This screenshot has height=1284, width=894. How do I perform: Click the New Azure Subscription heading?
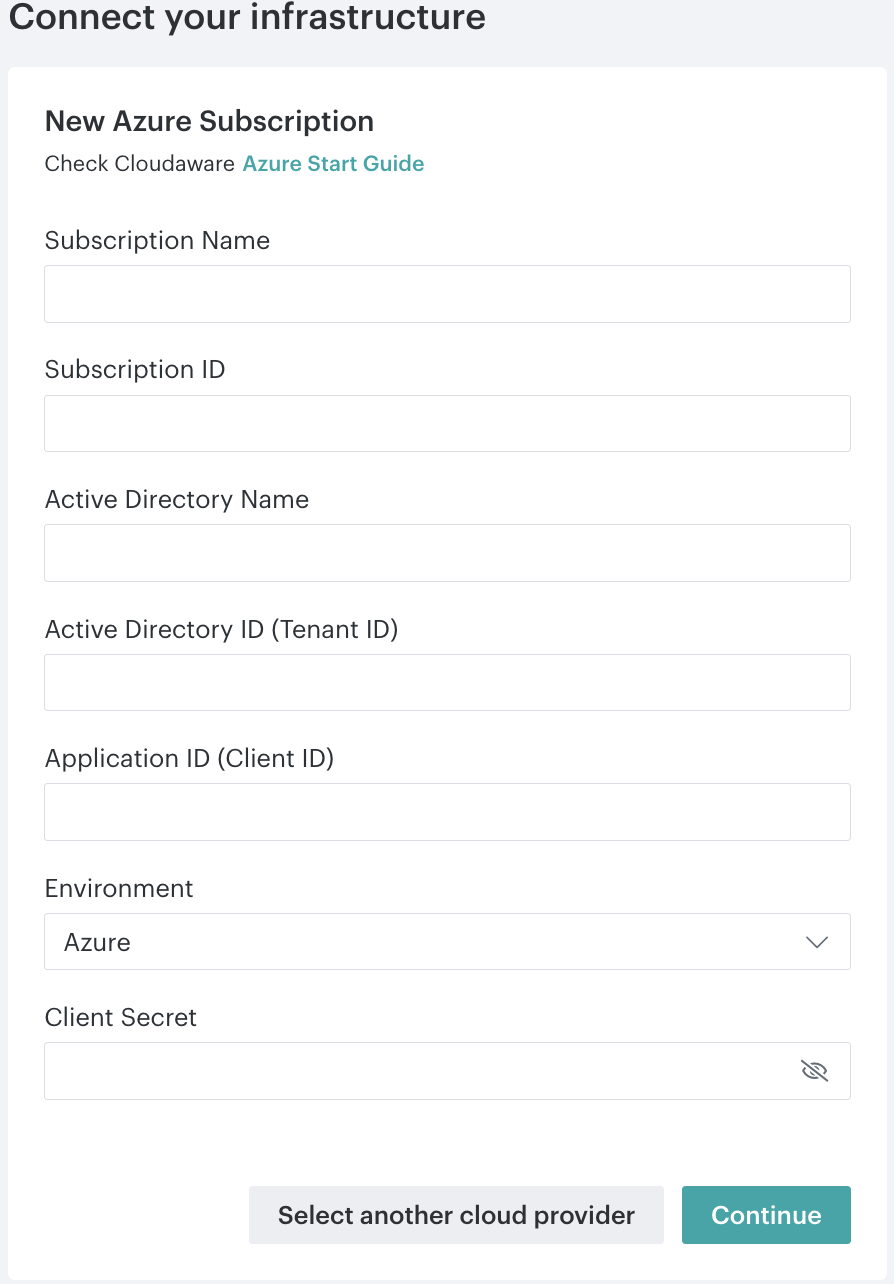point(209,121)
